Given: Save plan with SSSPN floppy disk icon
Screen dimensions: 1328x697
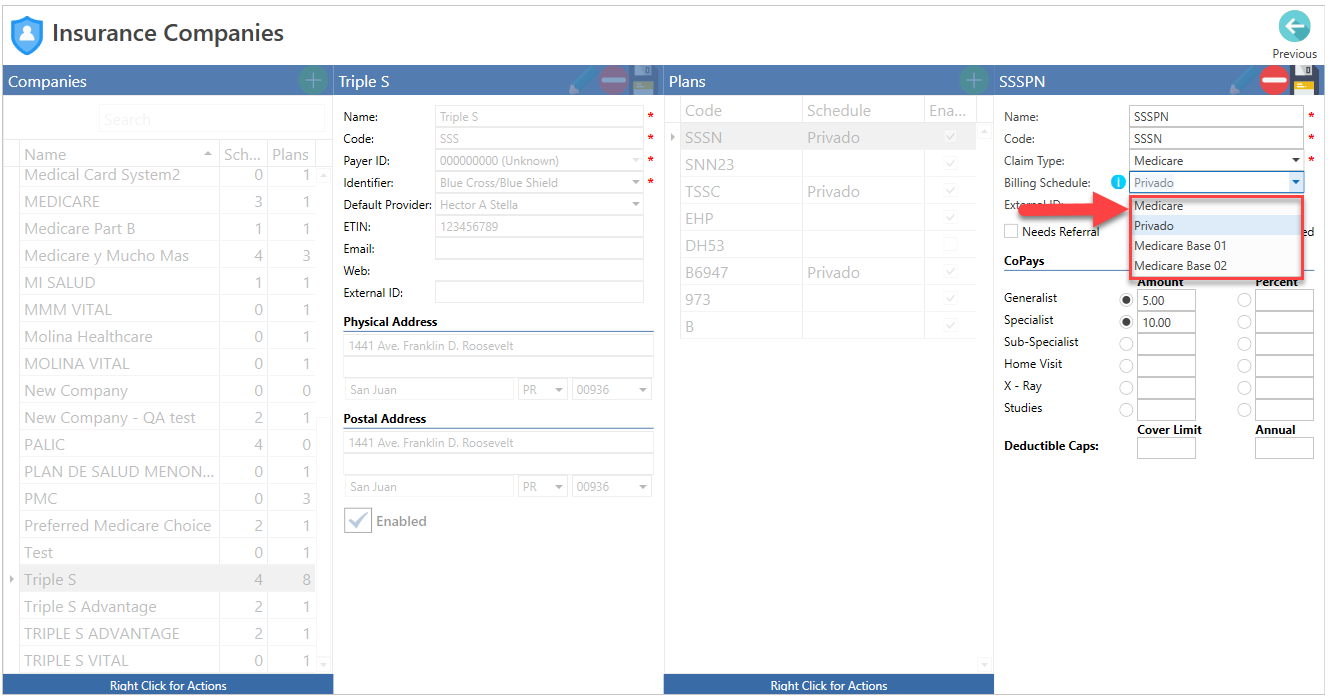Looking at the screenshot, I should click(x=1305, y=81).
